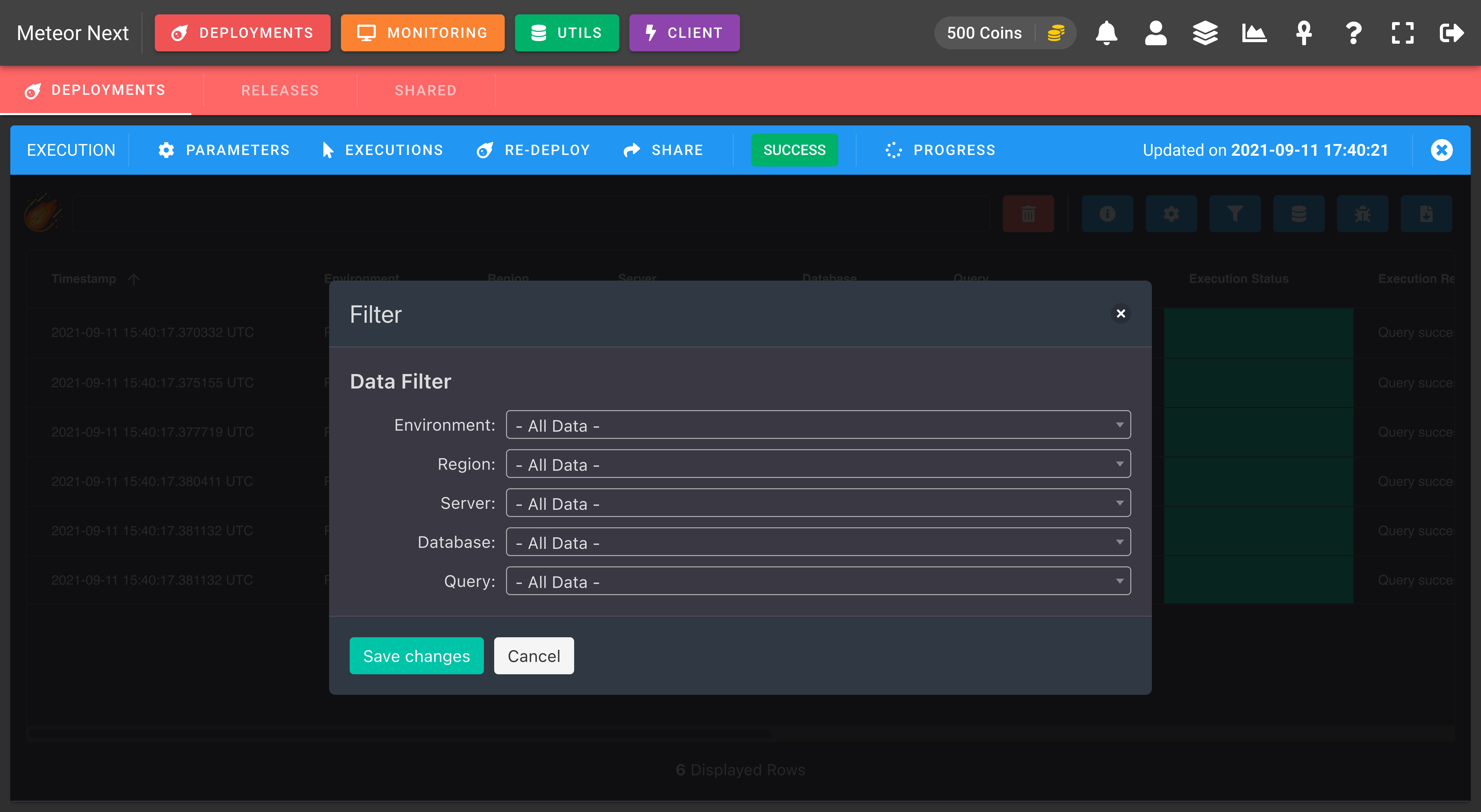Close the Filter dialog with X

coord(1121,314)
